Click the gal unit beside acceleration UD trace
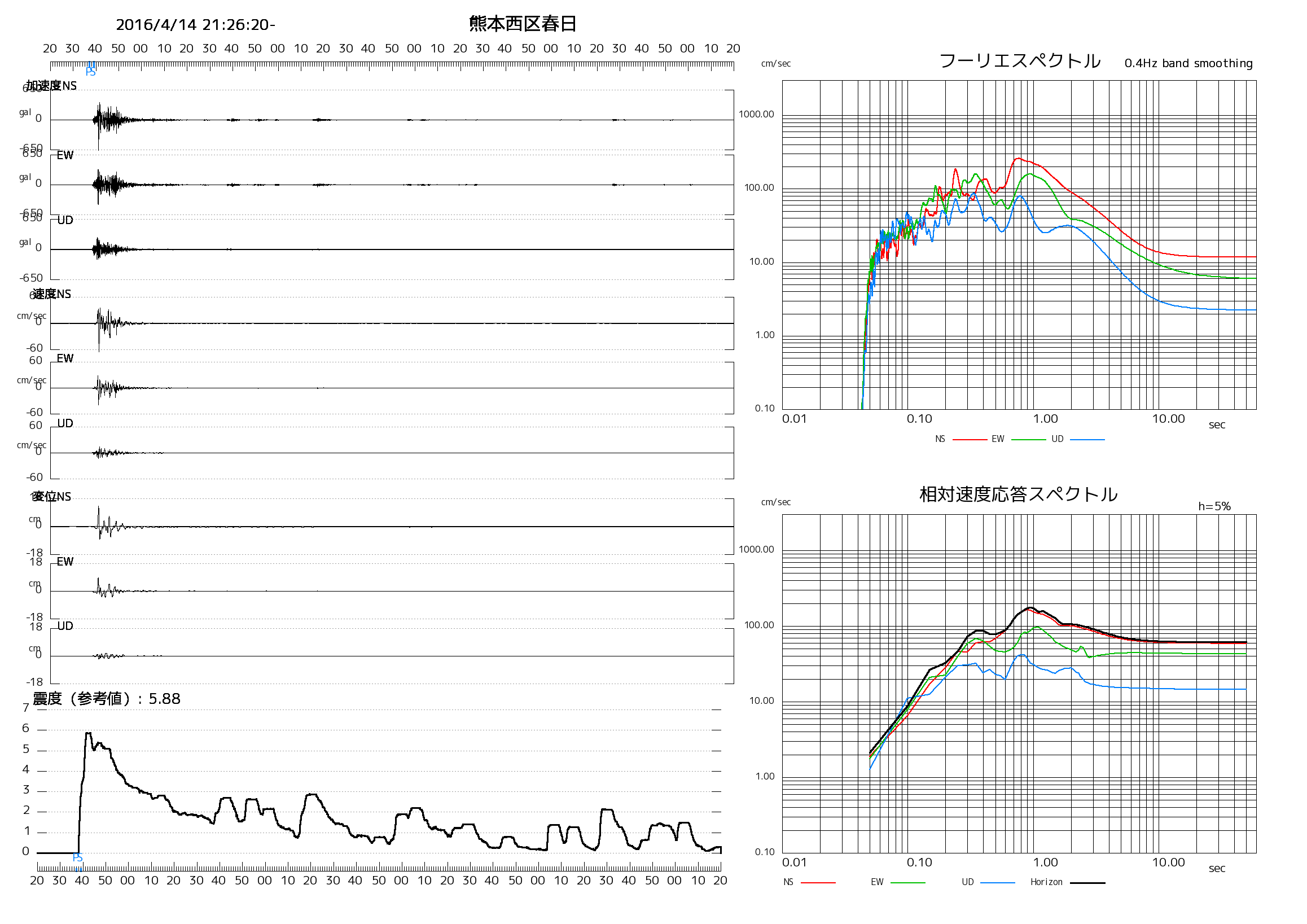 pyautogui.click(x=25, y=242)
